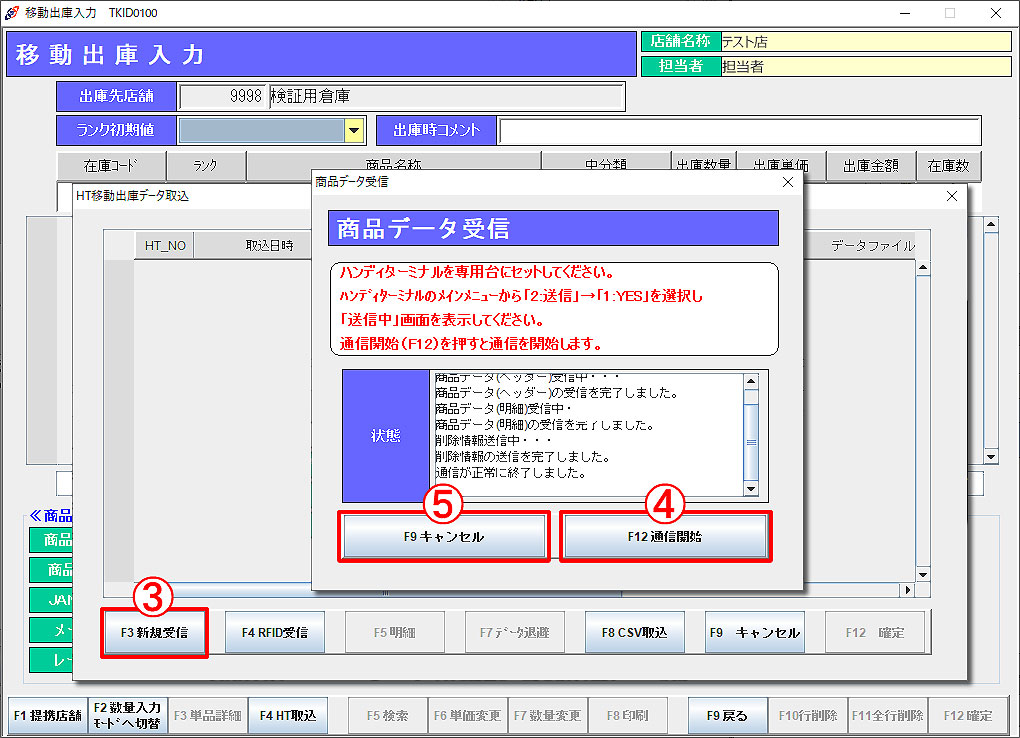This screenshot has width=1020, height=738.
Task: Click the F3 新規受信 button
Action: point(154,631)
